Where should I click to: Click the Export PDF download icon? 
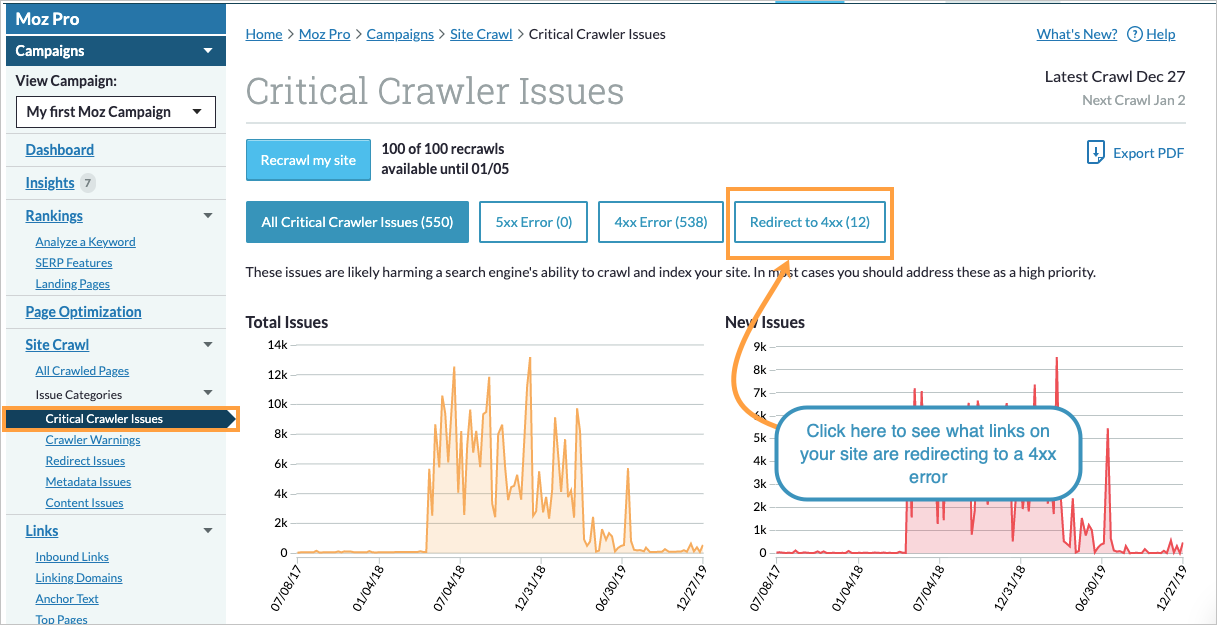[1096, 153]
